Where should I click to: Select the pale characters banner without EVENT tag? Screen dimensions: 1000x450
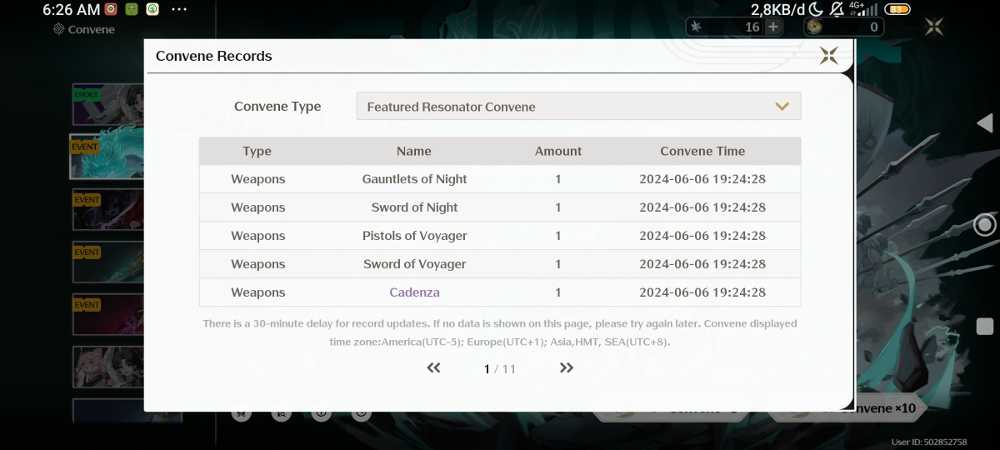click(107, 367)
